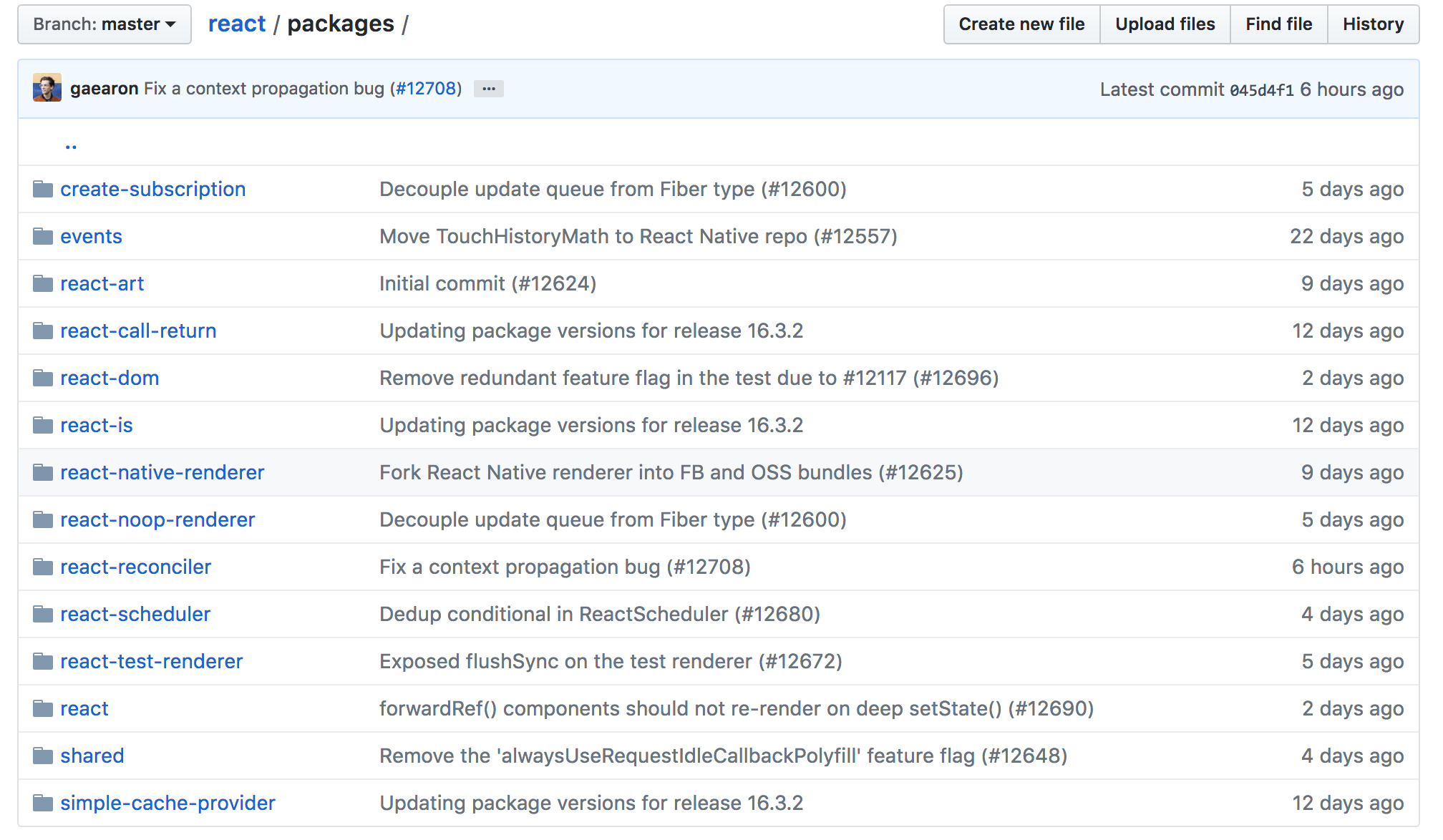
Task: Click the folder icon beside react-scheduler
Action: [x=43, y=615]
